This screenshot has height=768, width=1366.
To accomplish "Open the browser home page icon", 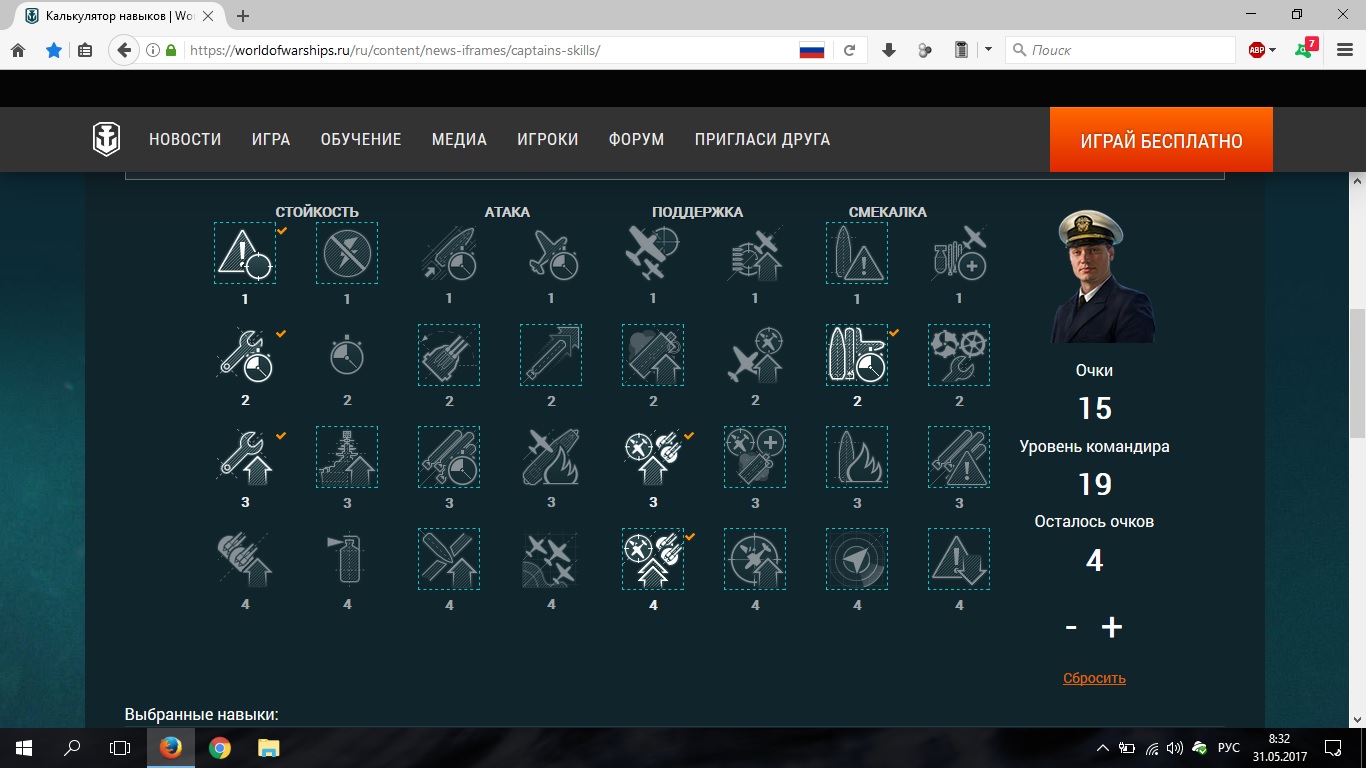I will (18, 50).
